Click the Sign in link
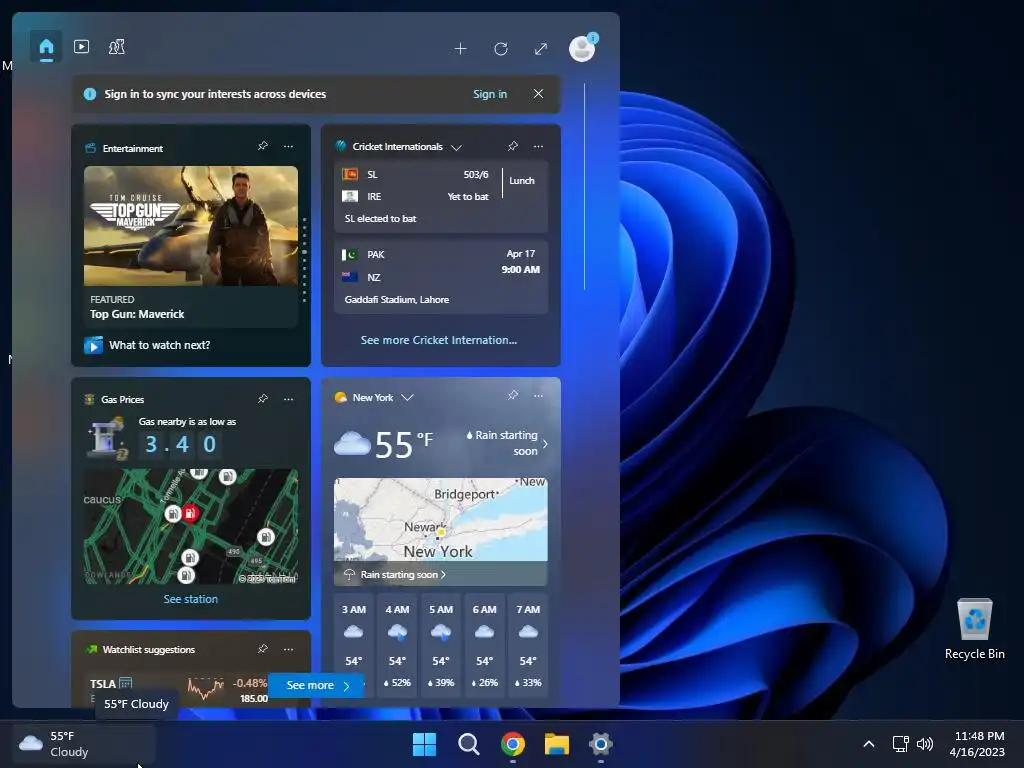The image size is (1024, 768). click(x=490, y=94)
